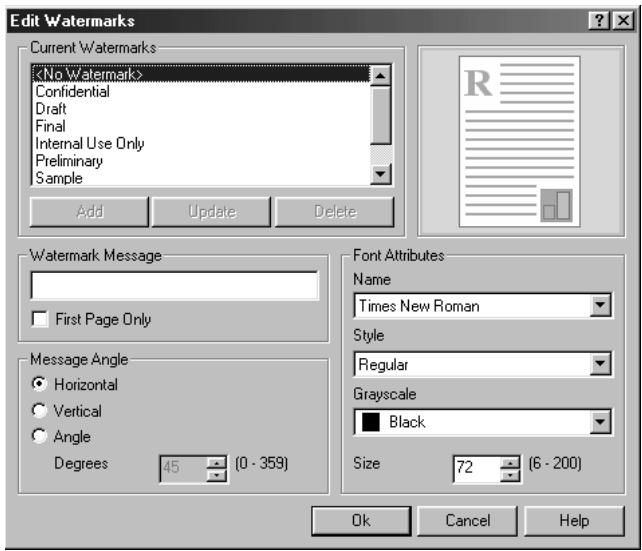Select the Final watermark
The width and height of the screenshot is (642, 551).
201,126
